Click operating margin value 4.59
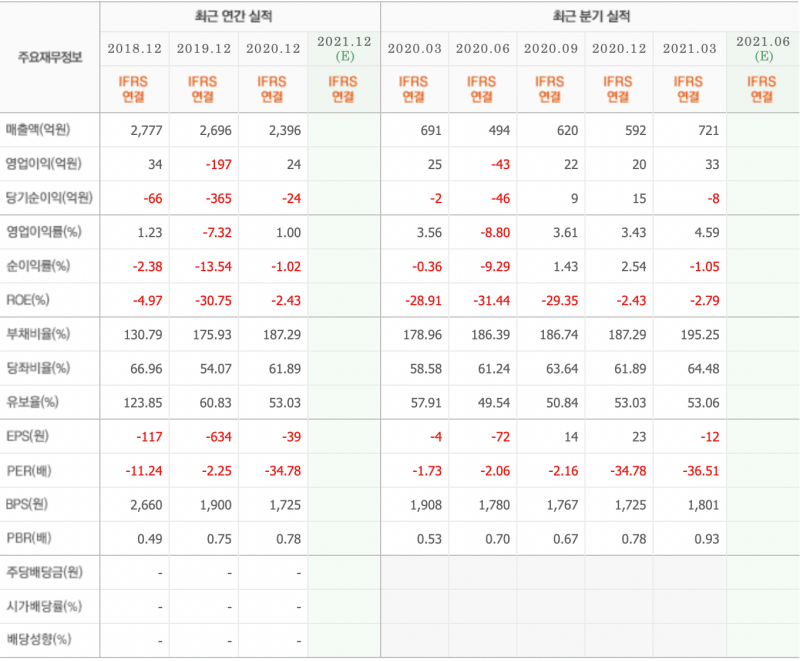 707,233
